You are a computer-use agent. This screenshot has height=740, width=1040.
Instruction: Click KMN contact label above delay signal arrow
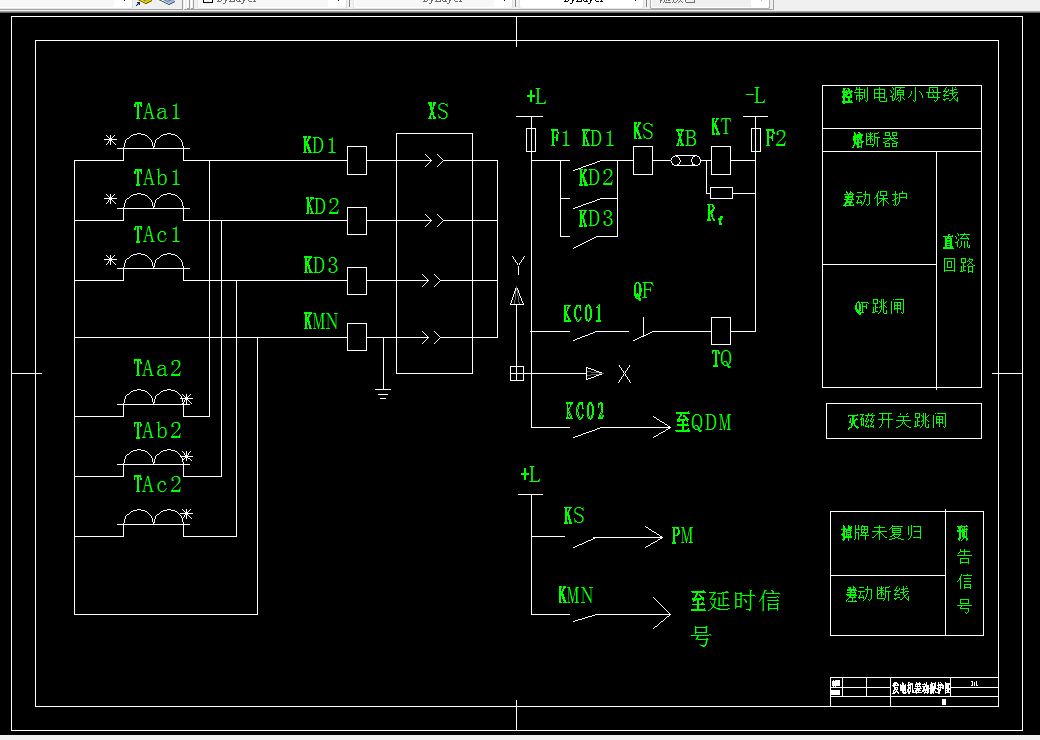pos(575,595)
